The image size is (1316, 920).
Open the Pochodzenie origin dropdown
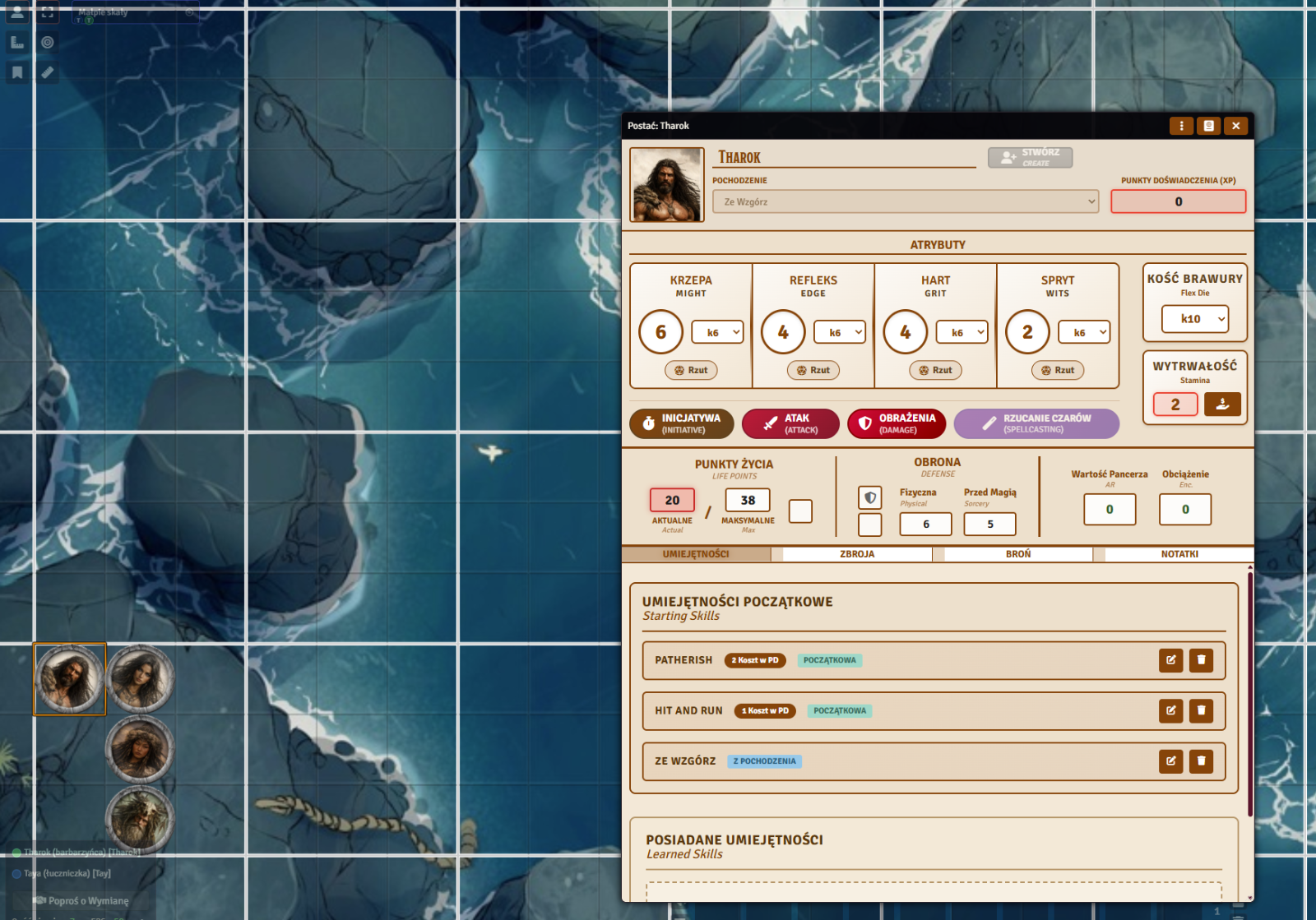click(x=905, y=201)
